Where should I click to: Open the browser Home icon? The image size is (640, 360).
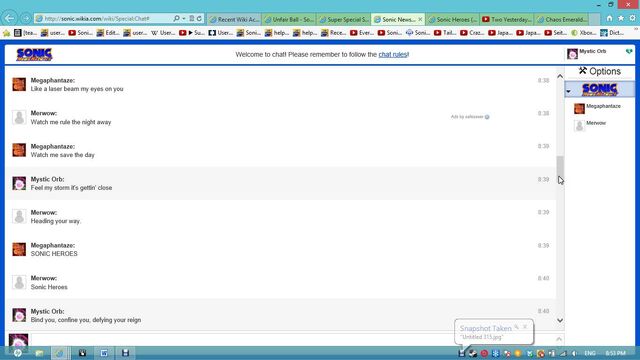(x=609, y=18)
